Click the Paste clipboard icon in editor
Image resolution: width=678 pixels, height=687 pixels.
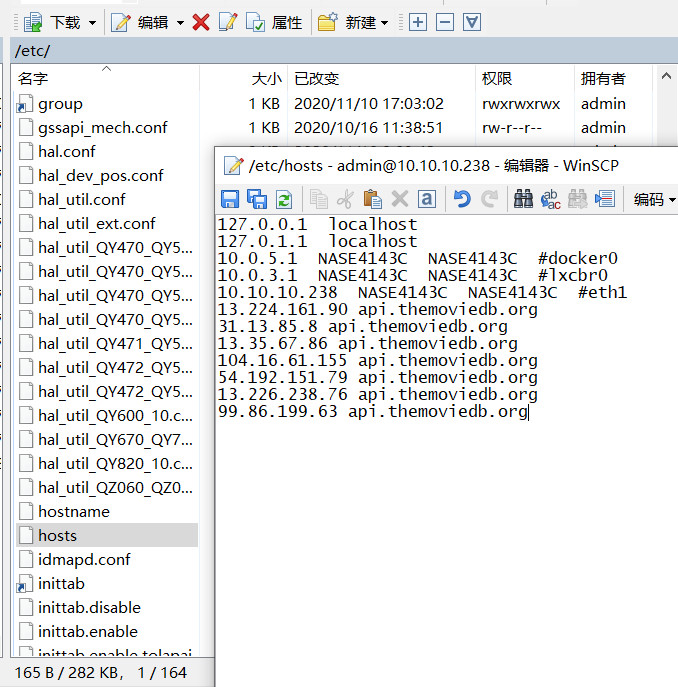tap(373, 200)
